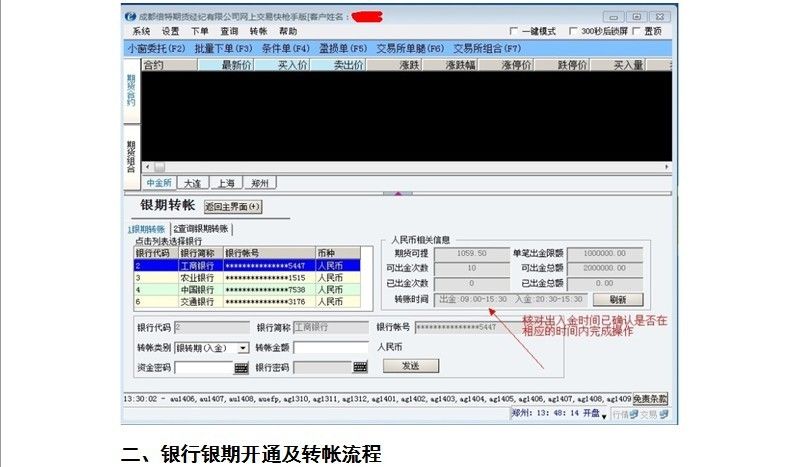The height and width of the screenshot is (467, 793).
Task: Switch to the 上海 exchange tab
Action: pyautogui.click(x=225, y=183)
